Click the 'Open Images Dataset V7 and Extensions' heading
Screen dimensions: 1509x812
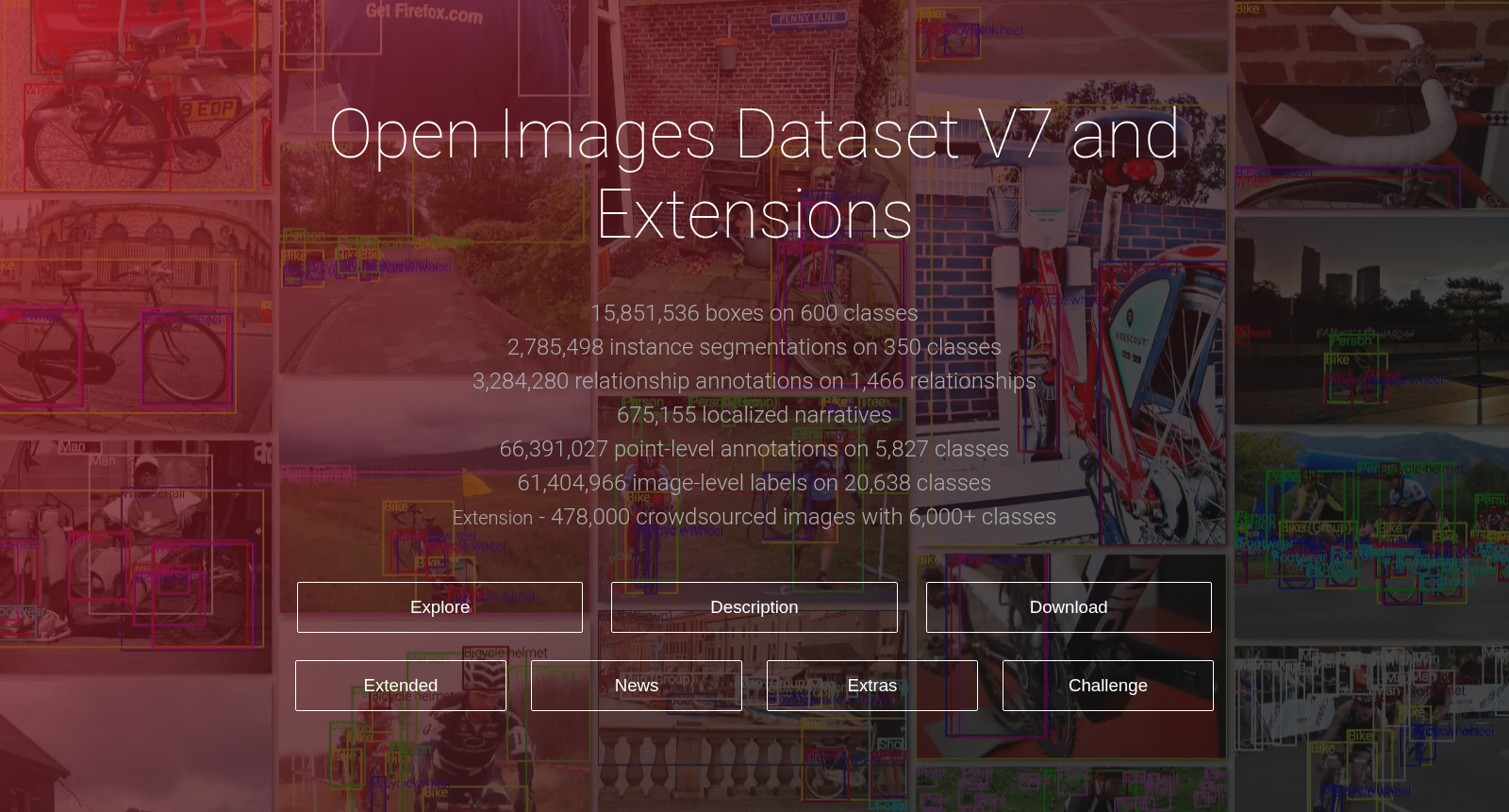(x=754, y=174)
